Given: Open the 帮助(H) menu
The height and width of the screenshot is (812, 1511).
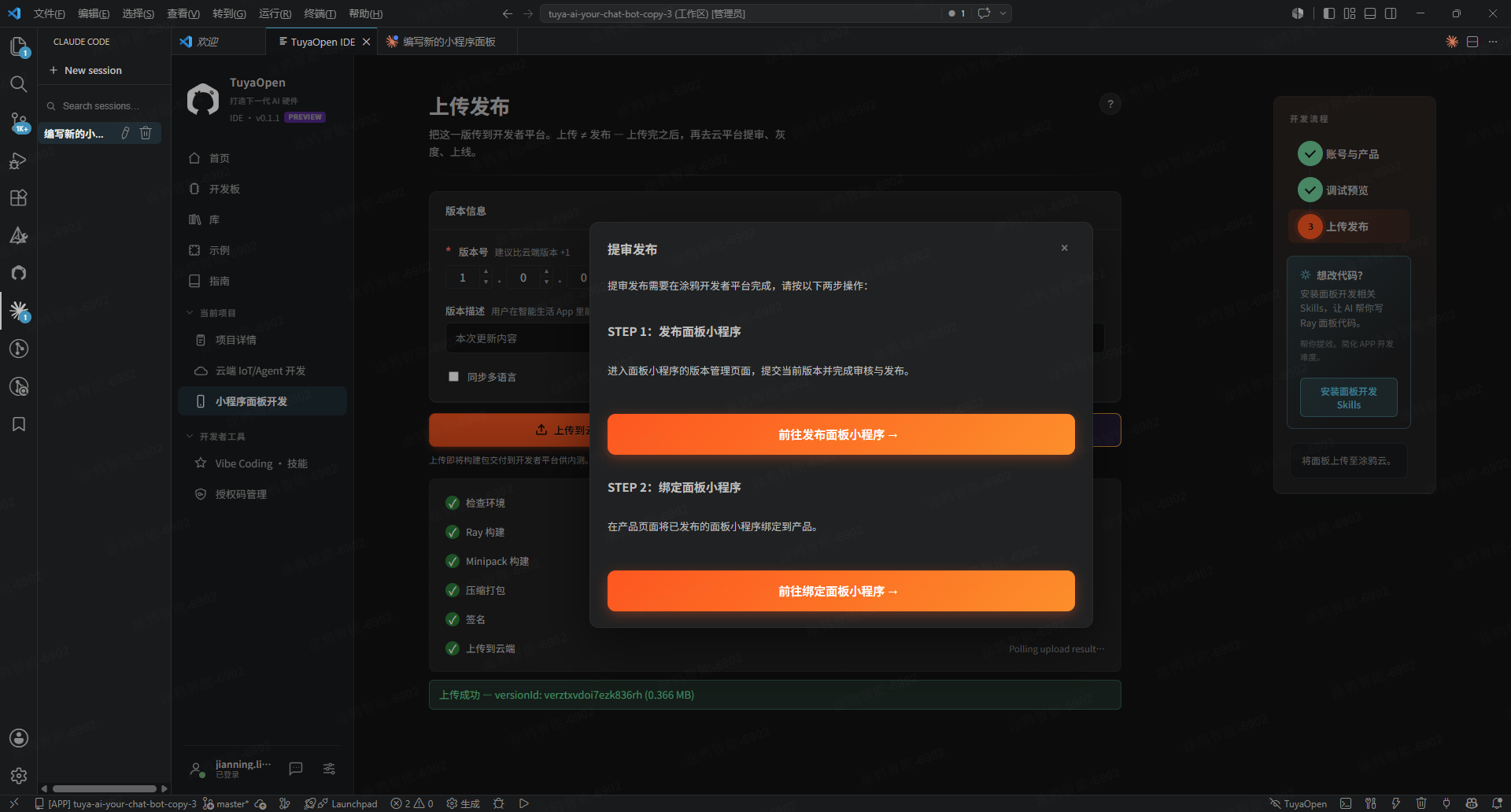Looking at the screenshot, I should pos(365,13).
